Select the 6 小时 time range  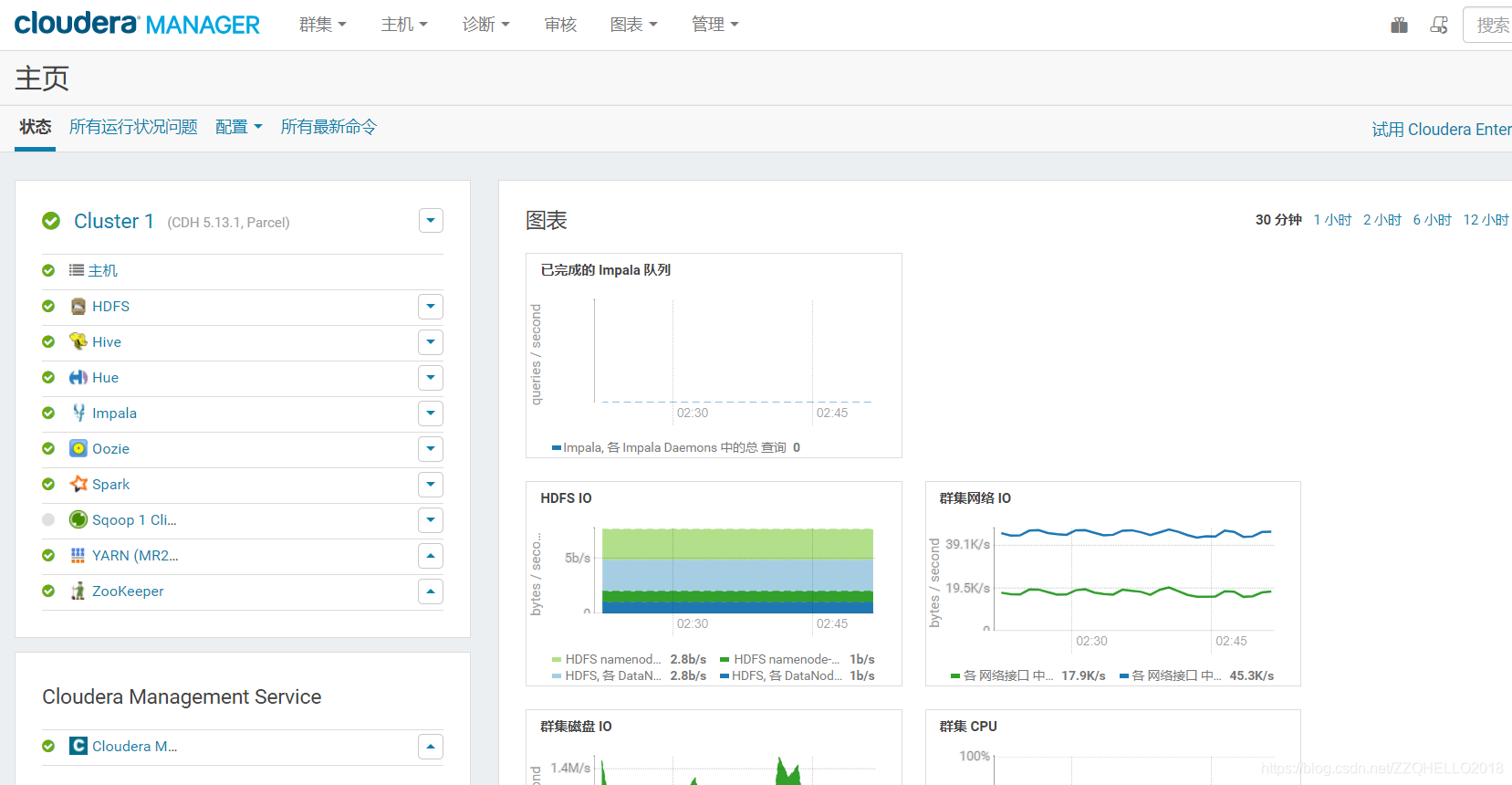[1433, 220]
